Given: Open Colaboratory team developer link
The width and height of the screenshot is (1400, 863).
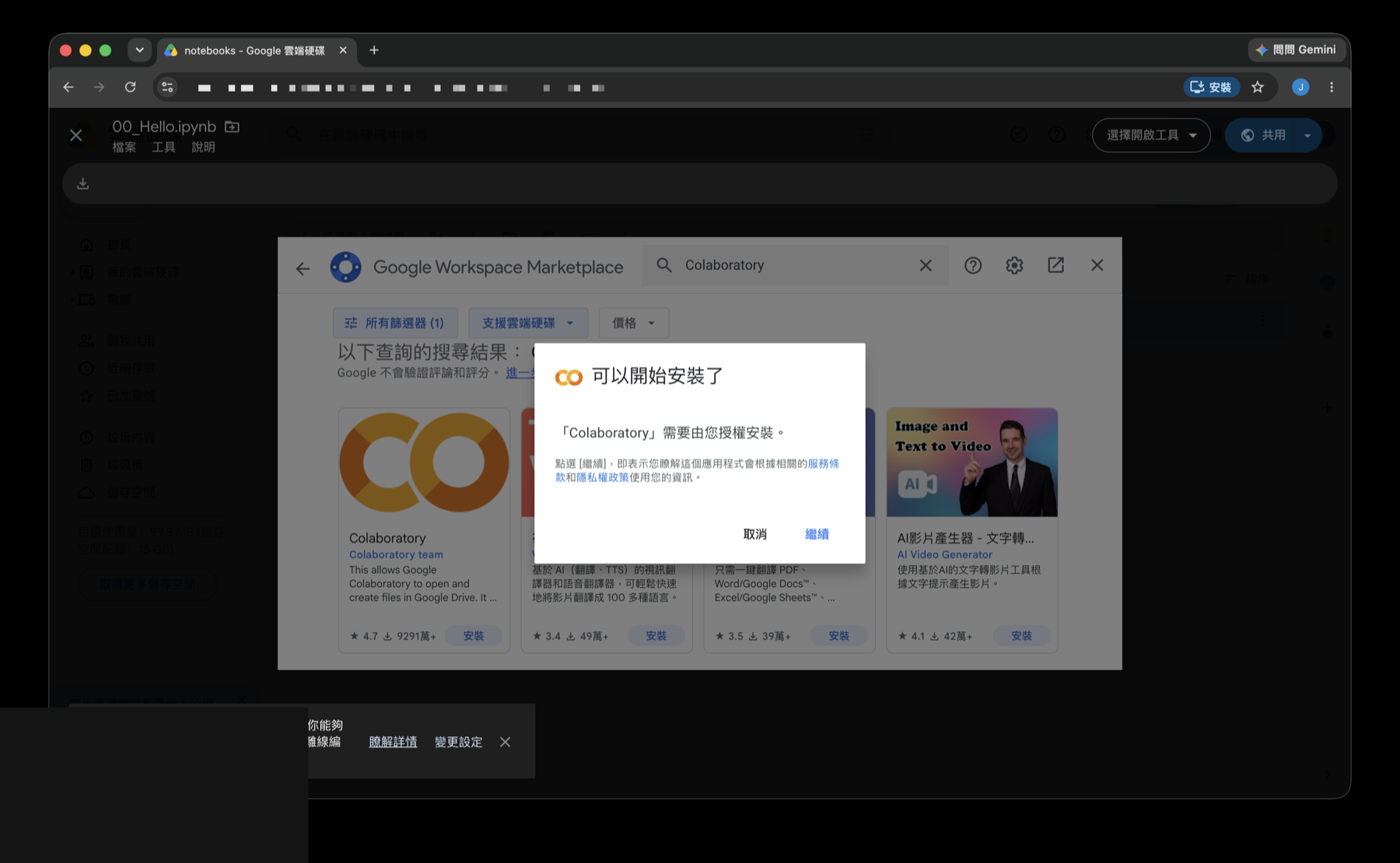Looking at the screenshot, I should 396,554.
